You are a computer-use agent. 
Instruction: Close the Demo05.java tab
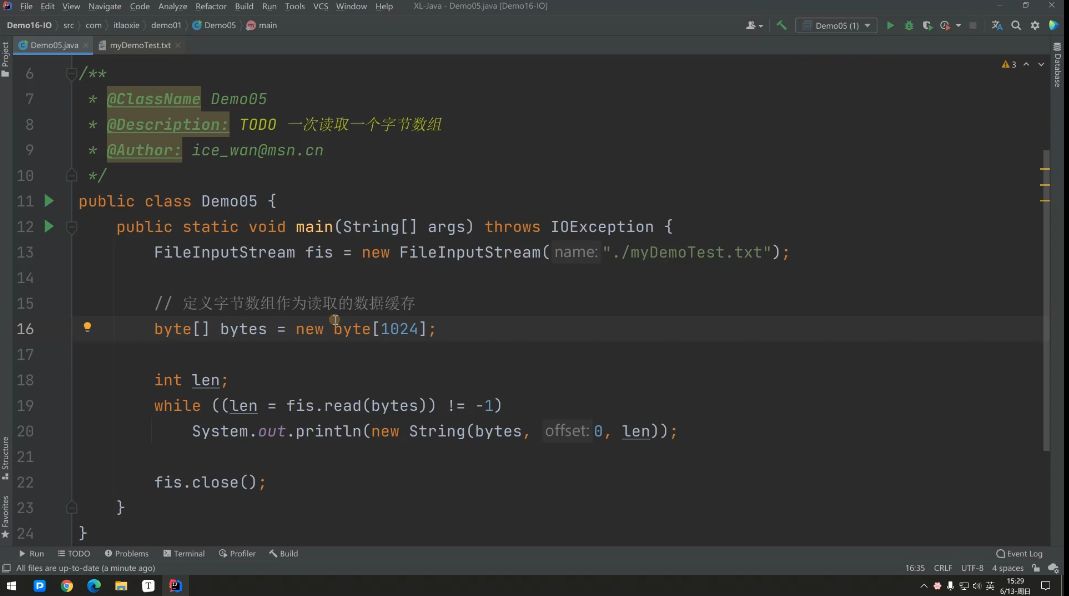(86, 45)
